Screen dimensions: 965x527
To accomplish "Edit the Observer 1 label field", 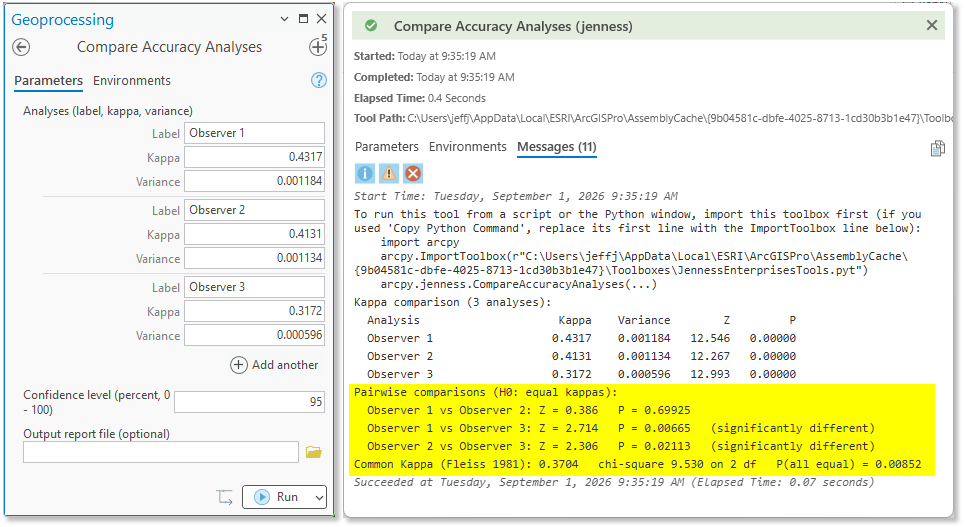I will (x=254, y=133).
